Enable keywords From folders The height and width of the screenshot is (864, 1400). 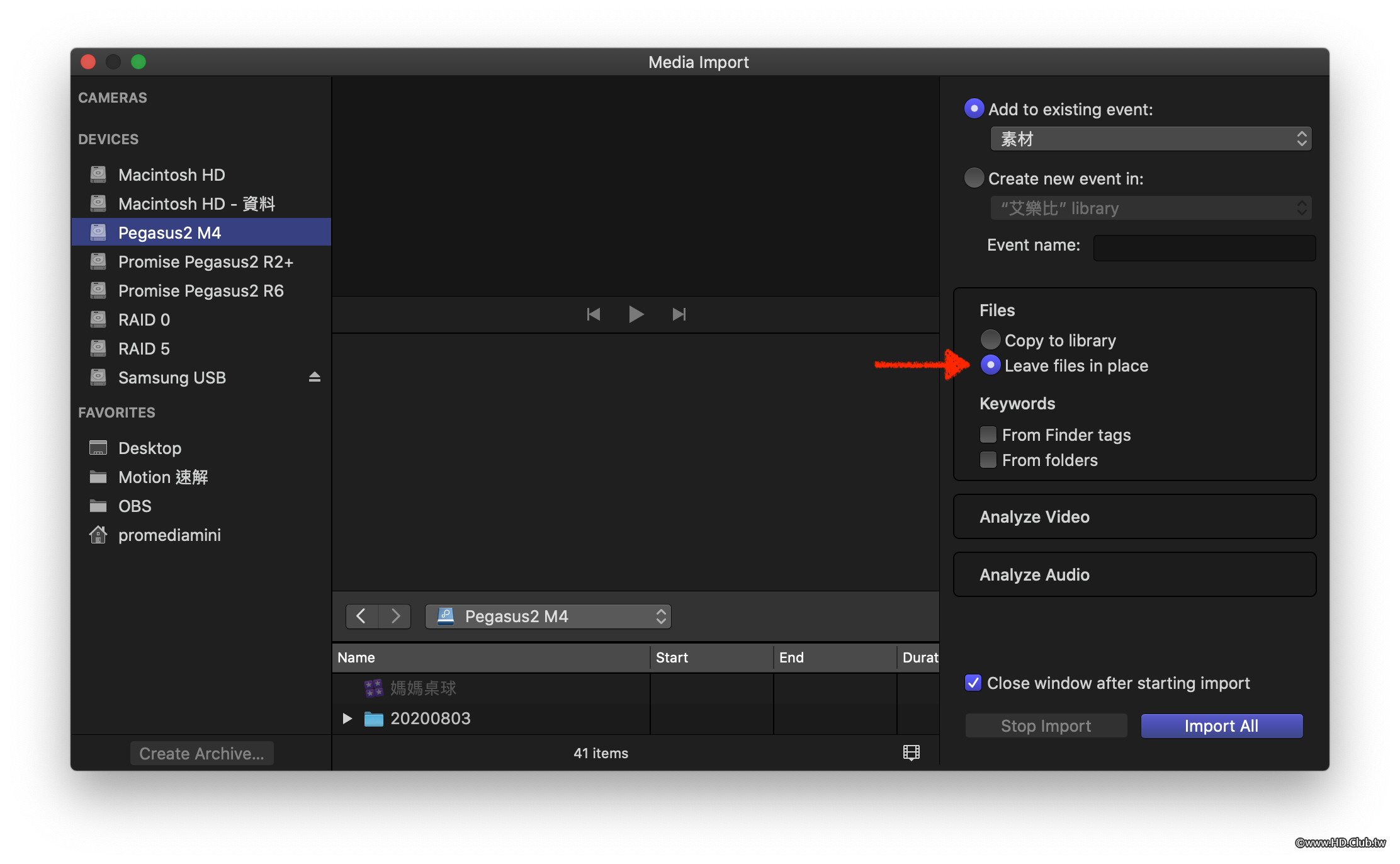tap(988, 460)
